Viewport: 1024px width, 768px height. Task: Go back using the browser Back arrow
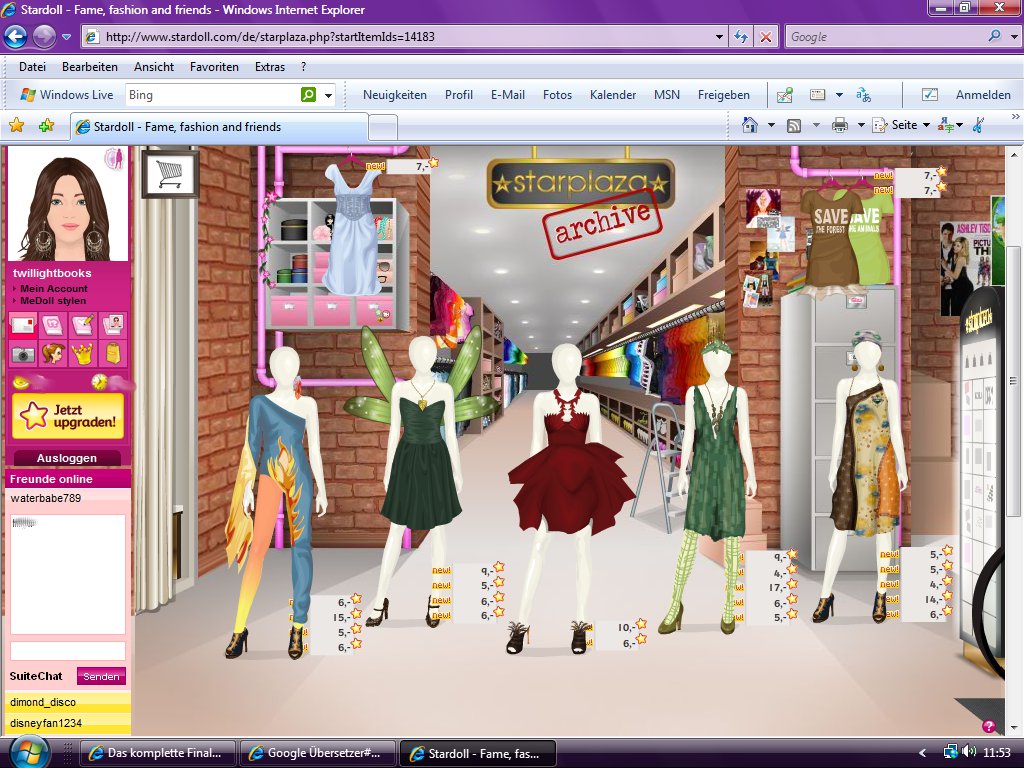click(16, 37)
